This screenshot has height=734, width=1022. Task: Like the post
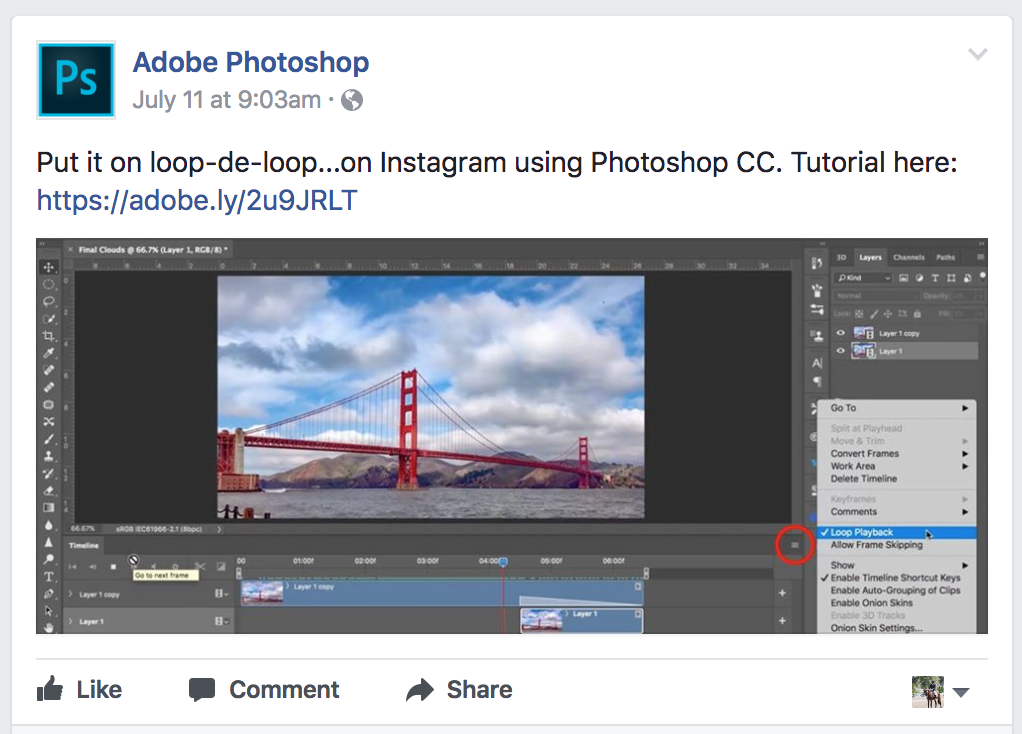tap(80, 690)
